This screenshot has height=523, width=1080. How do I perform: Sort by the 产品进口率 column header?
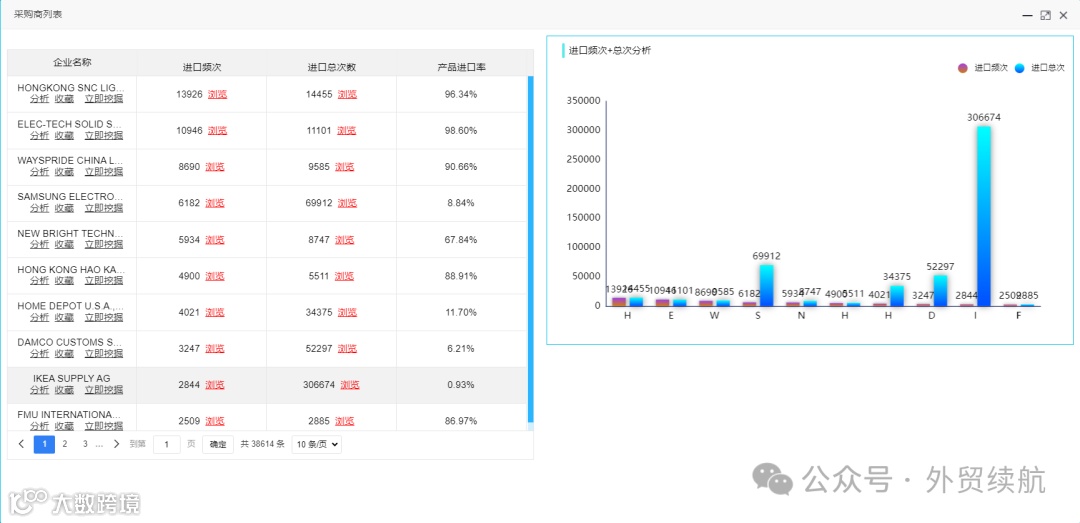point(461,68)
